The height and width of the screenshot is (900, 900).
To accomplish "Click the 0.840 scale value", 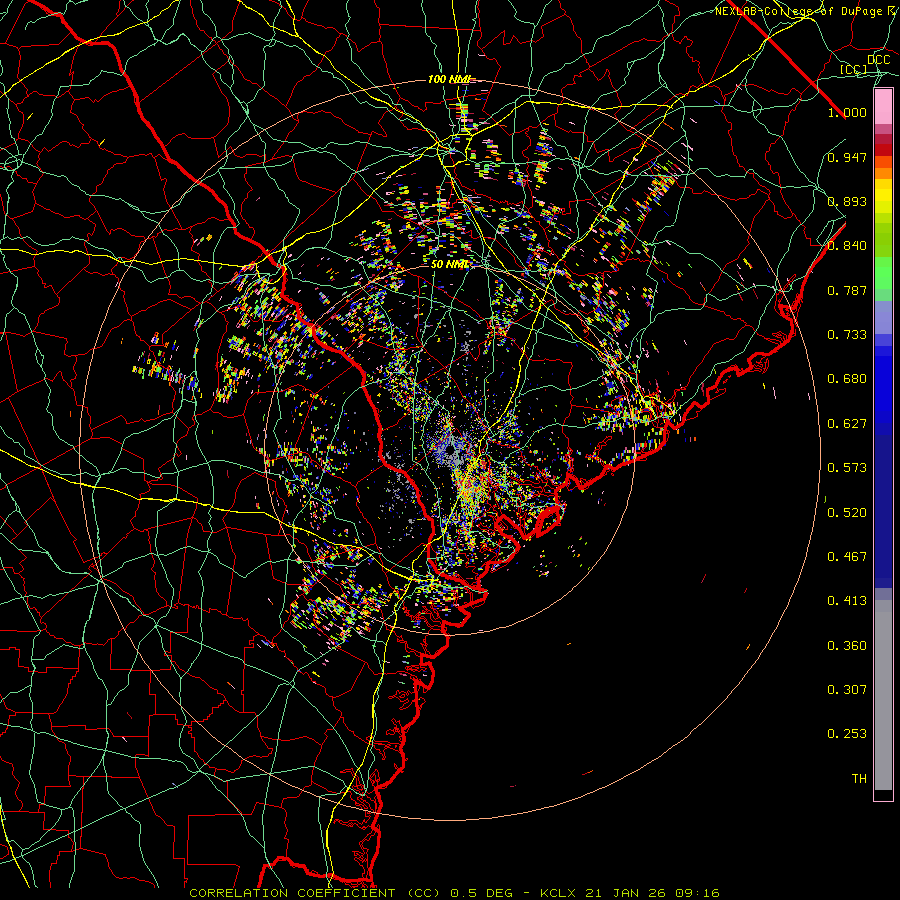I will pos(847,246).
